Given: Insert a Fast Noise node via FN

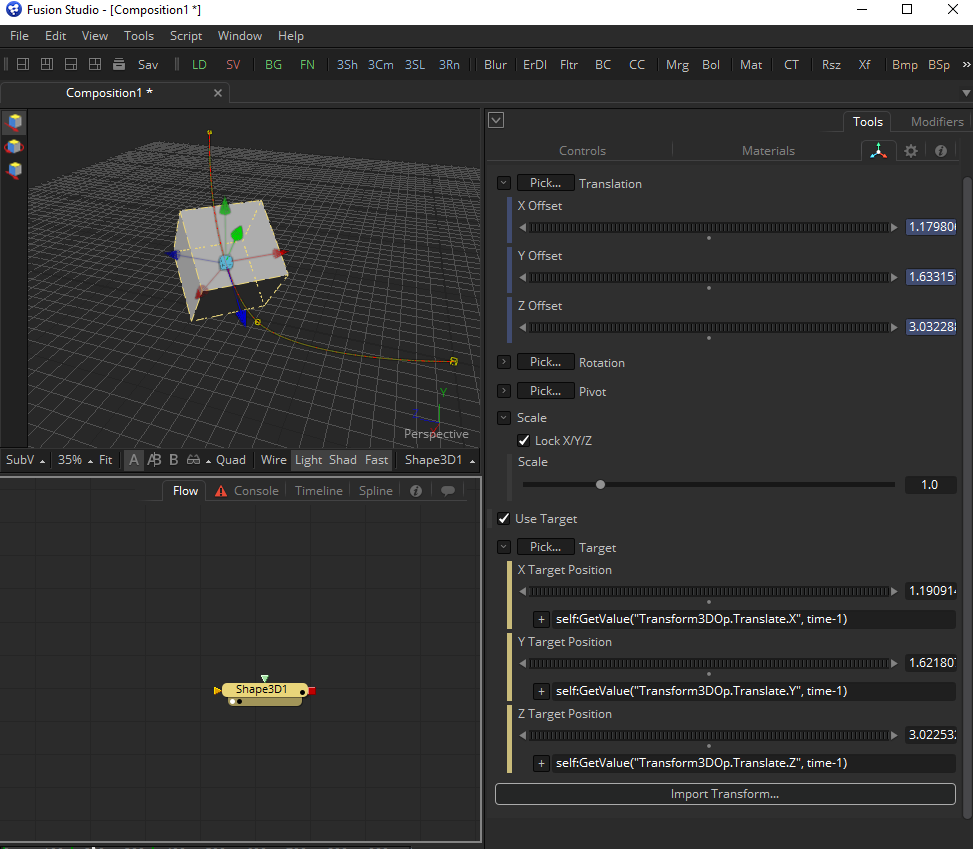Looking at the screenshot, I should pyautogui.click(x=307, y=65).
